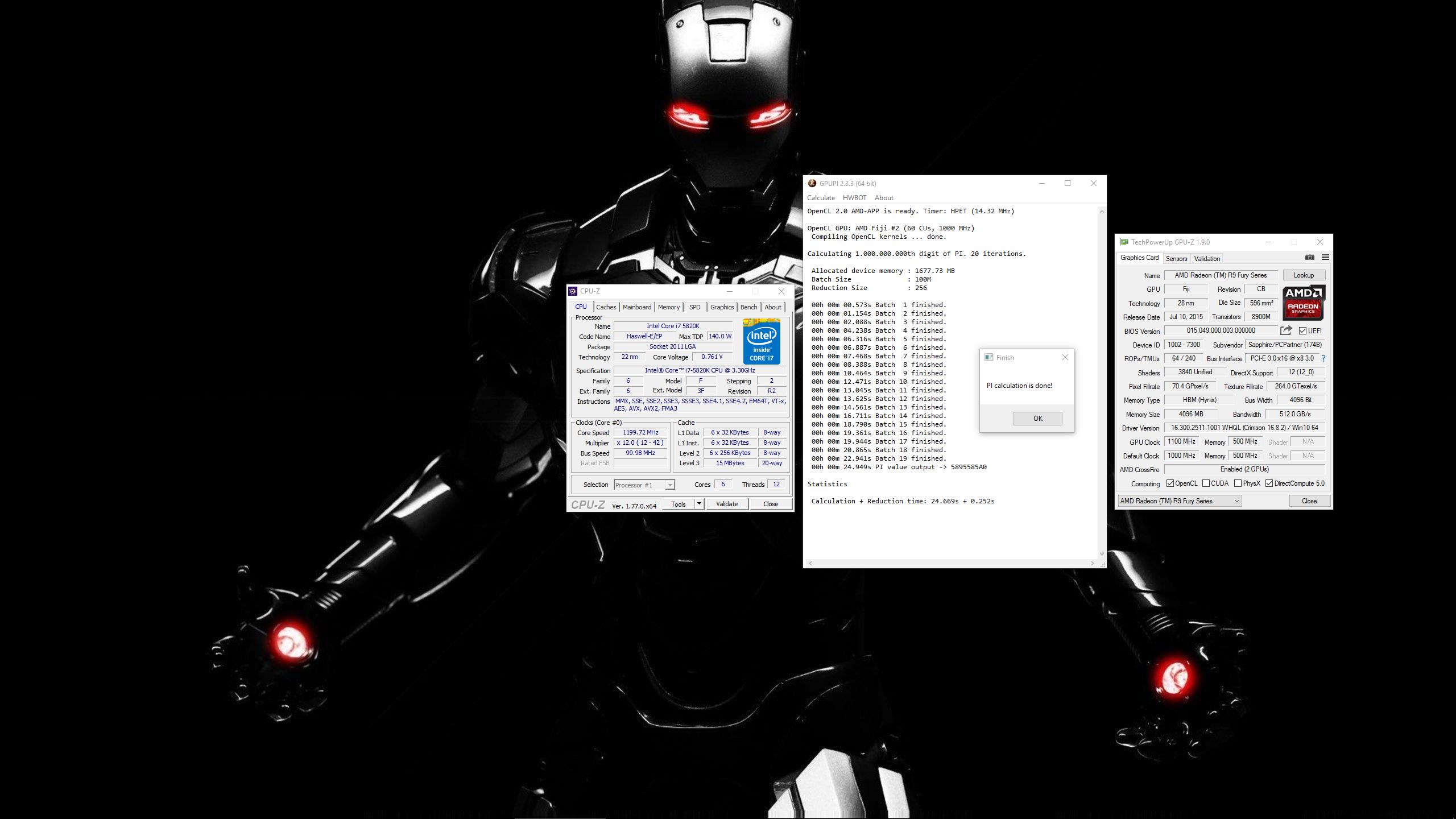1456x819 pixels.
Task: Click the Finish dialog title icon
Action: pos(988,358)
